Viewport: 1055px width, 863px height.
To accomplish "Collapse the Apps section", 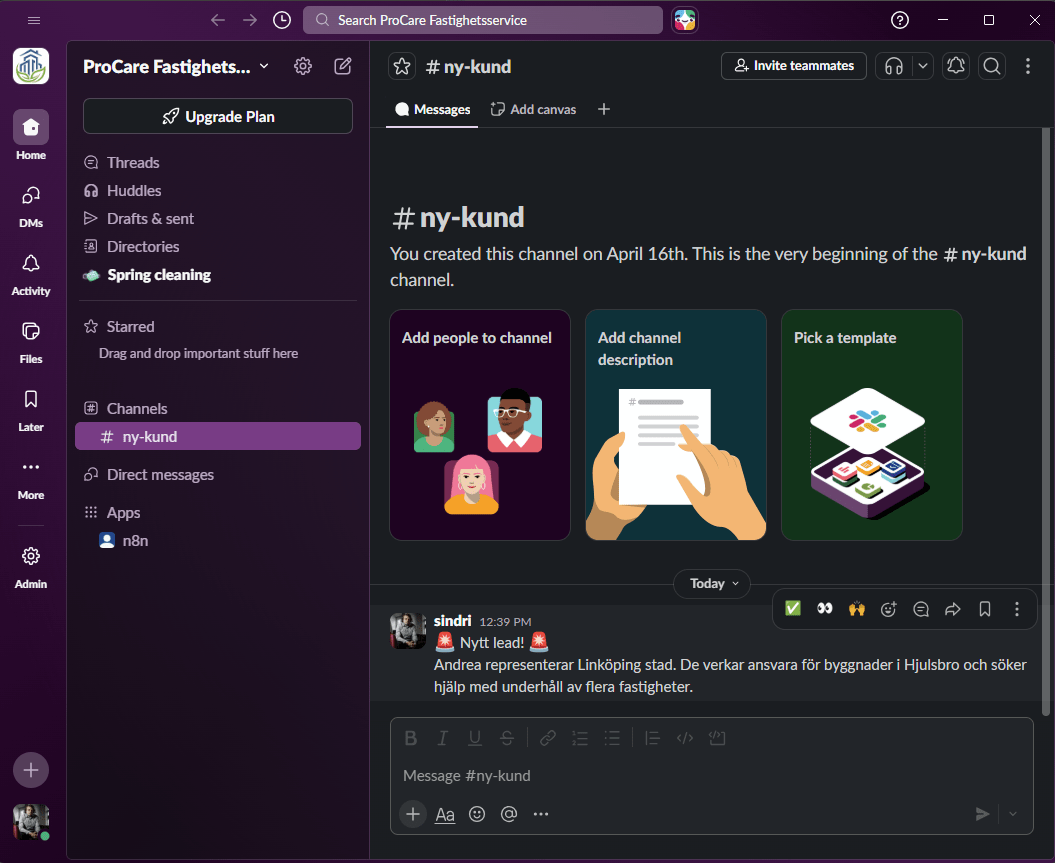I will point(123,512).
